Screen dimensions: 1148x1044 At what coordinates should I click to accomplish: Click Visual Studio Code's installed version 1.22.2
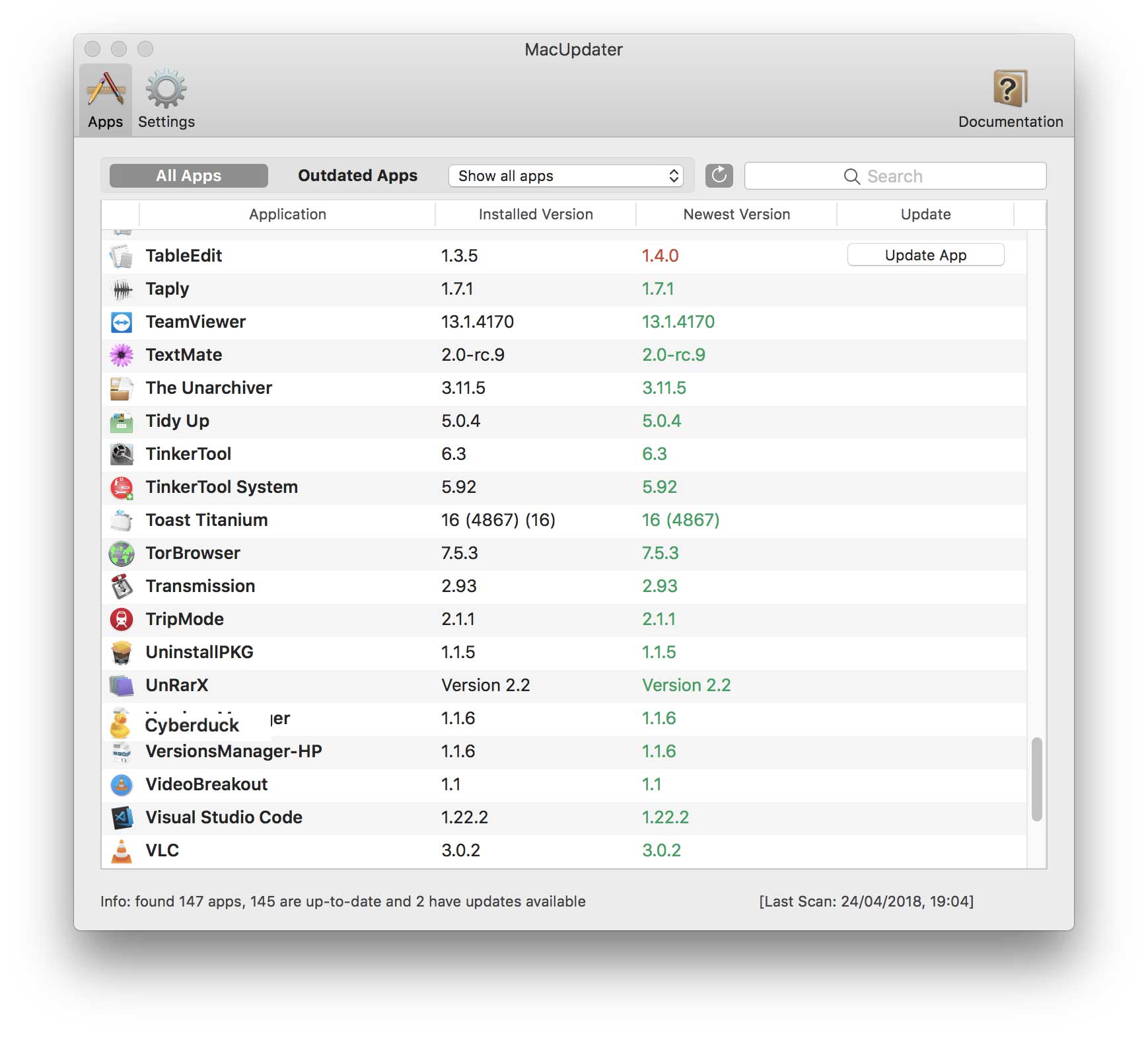[x=465, y=817]
